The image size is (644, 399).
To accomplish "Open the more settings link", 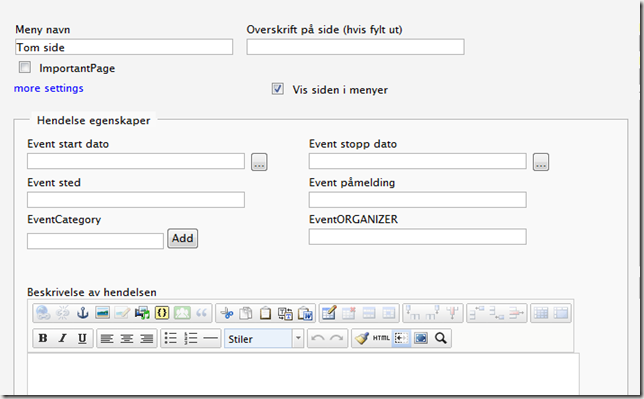I will click(48, 88).
